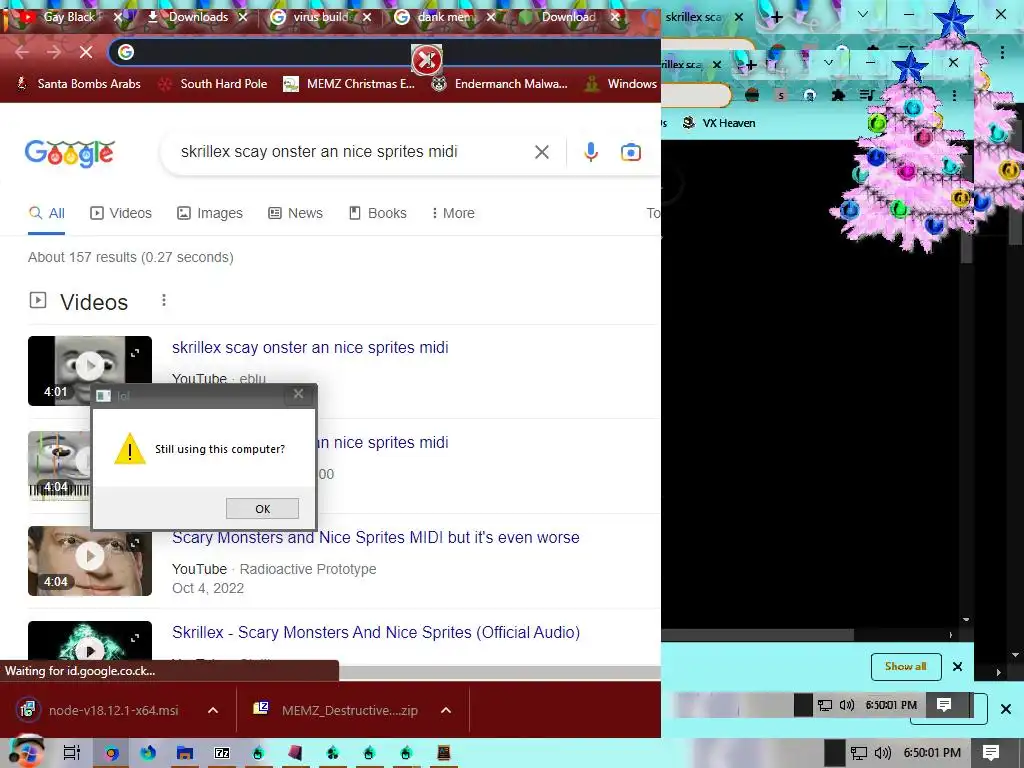
Task: Close the lol dialog with X
Action: (x=298, y=394)
